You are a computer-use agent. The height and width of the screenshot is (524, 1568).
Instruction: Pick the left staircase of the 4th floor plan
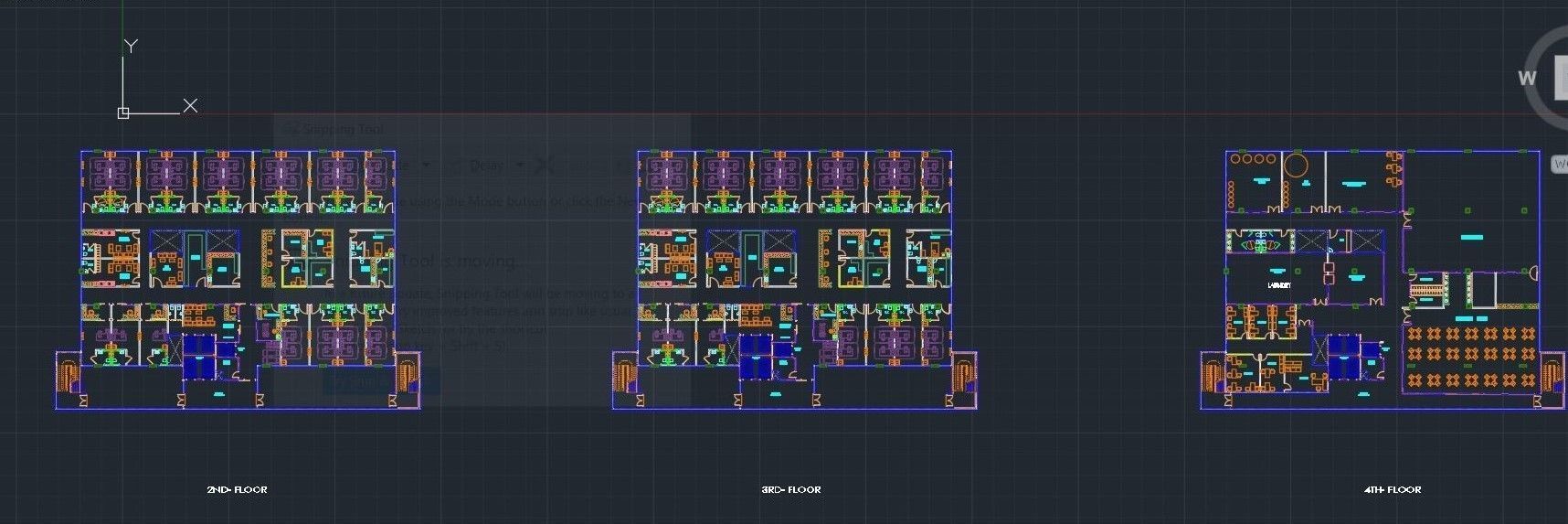(x=1213, y=376)
